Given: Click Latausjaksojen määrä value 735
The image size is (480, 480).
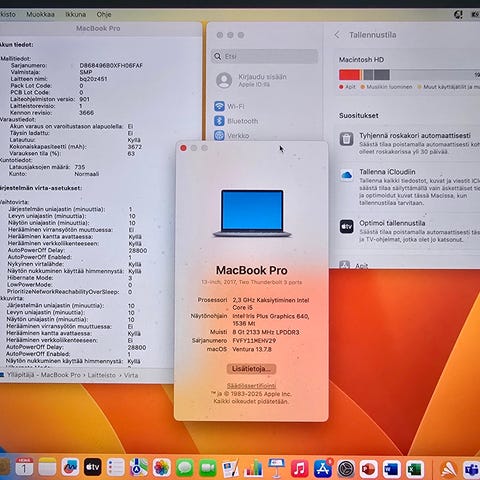Looking at the screenshot, I should coord(80,167).
